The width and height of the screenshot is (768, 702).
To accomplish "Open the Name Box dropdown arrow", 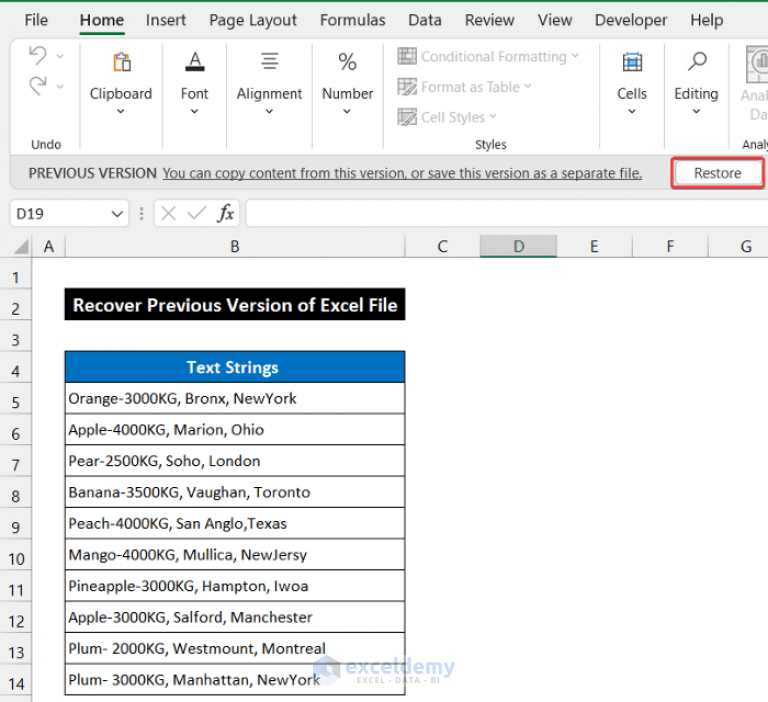I will click(x=117, y=214).
